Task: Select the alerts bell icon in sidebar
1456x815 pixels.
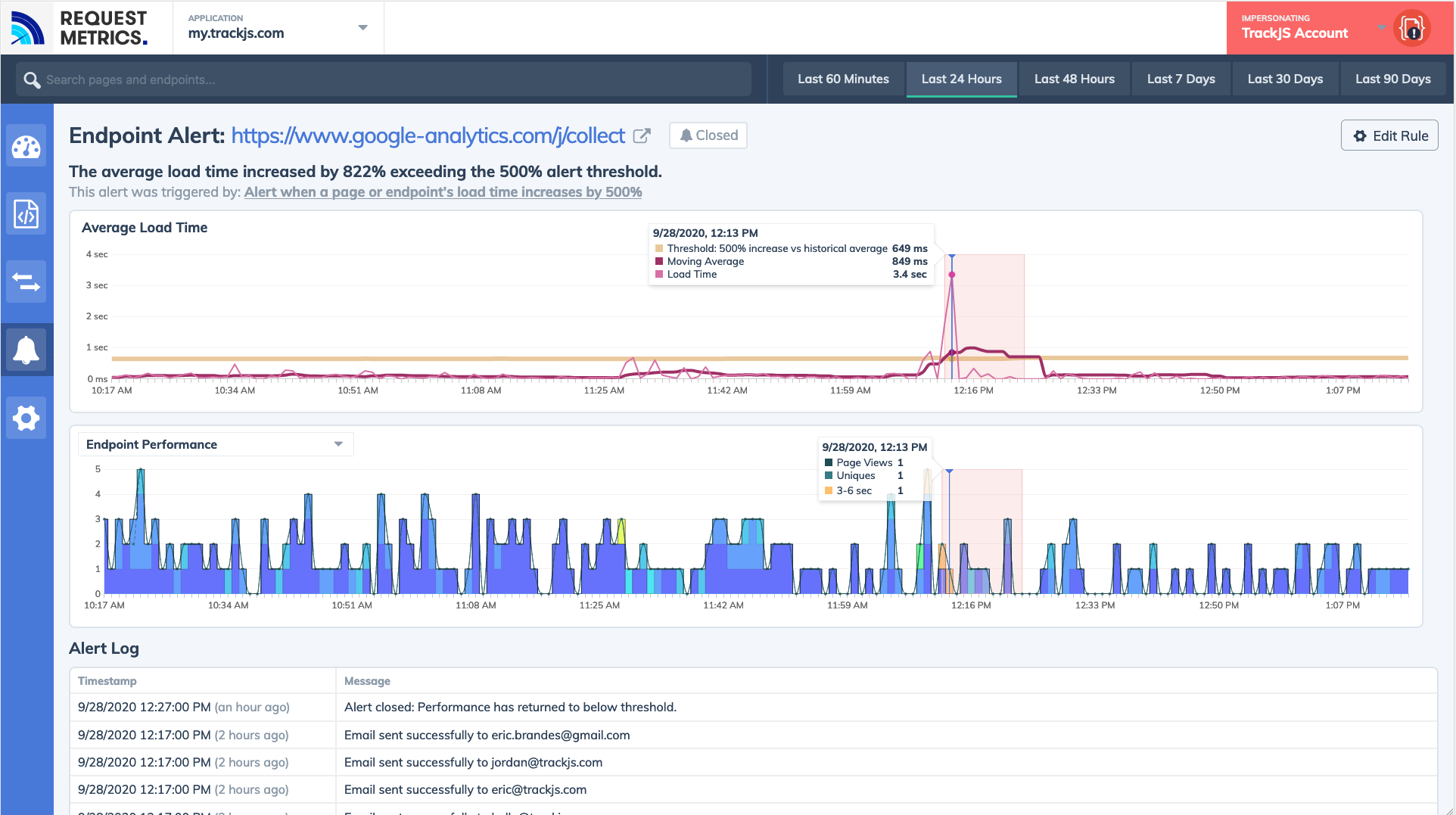Action: coord(26,350)
